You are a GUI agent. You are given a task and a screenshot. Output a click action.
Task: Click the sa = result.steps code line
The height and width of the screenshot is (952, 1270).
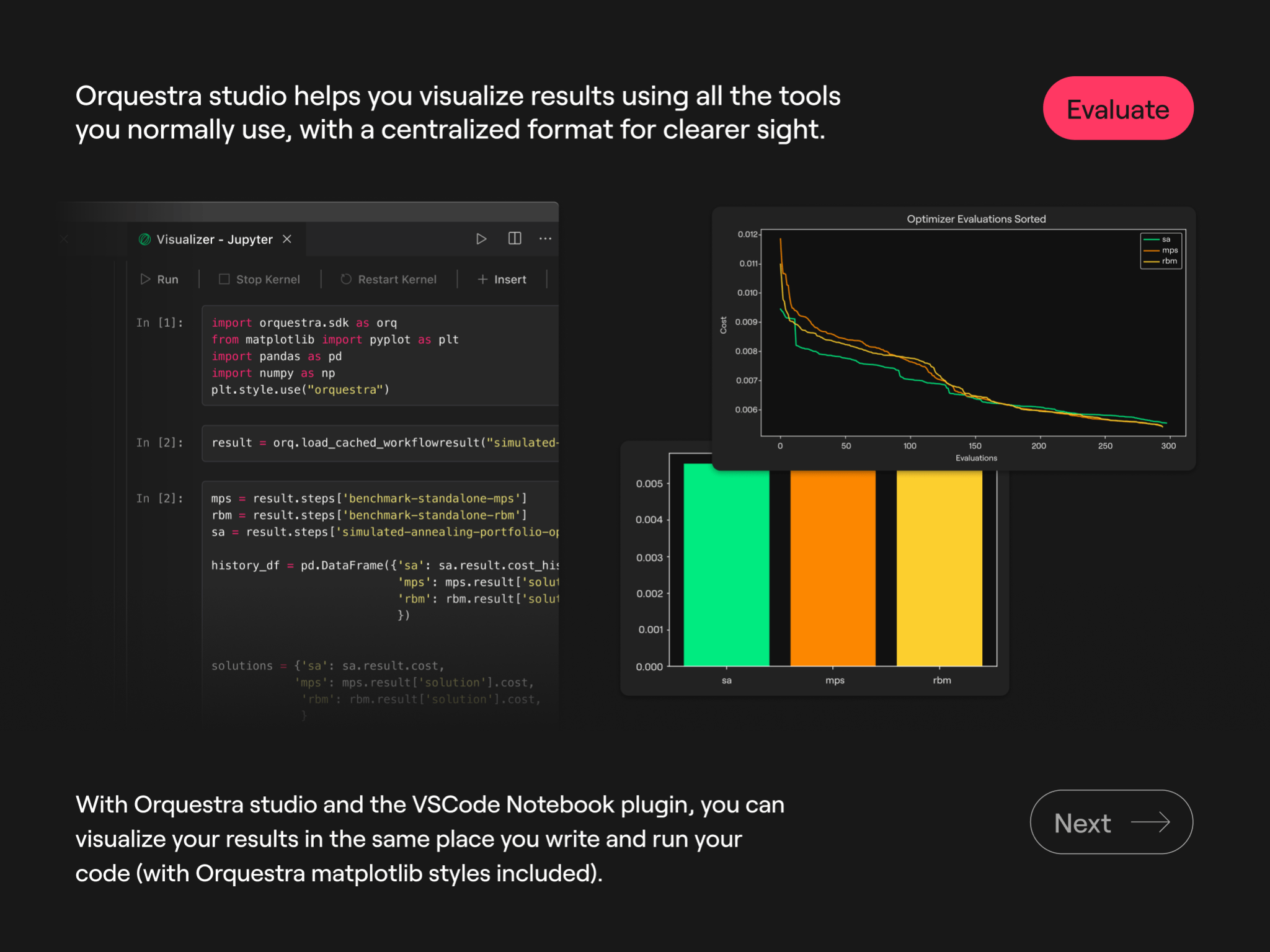(x=384, y=532)
